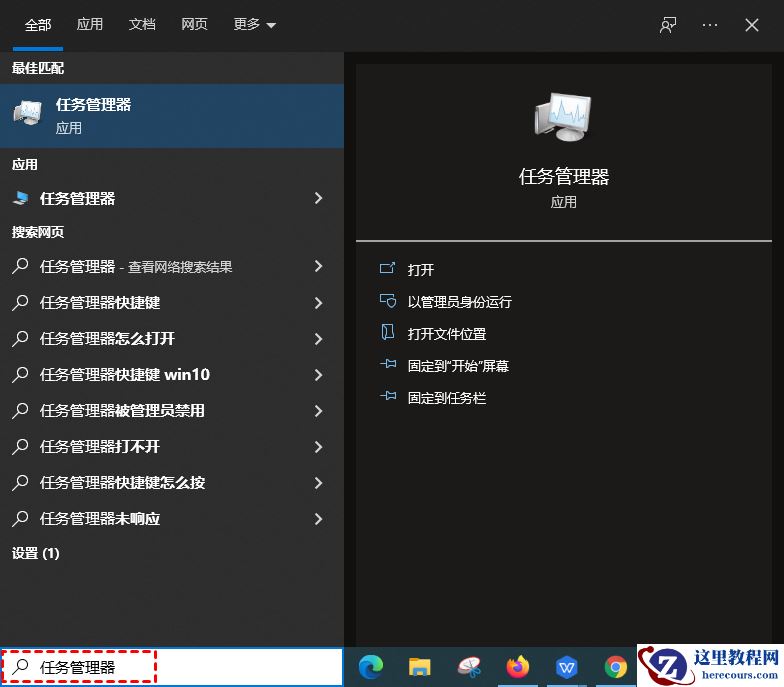Search icon beside 任务管理器怎么打开
Viewport: 784px width, 687px height.
[x=20, y=338]
